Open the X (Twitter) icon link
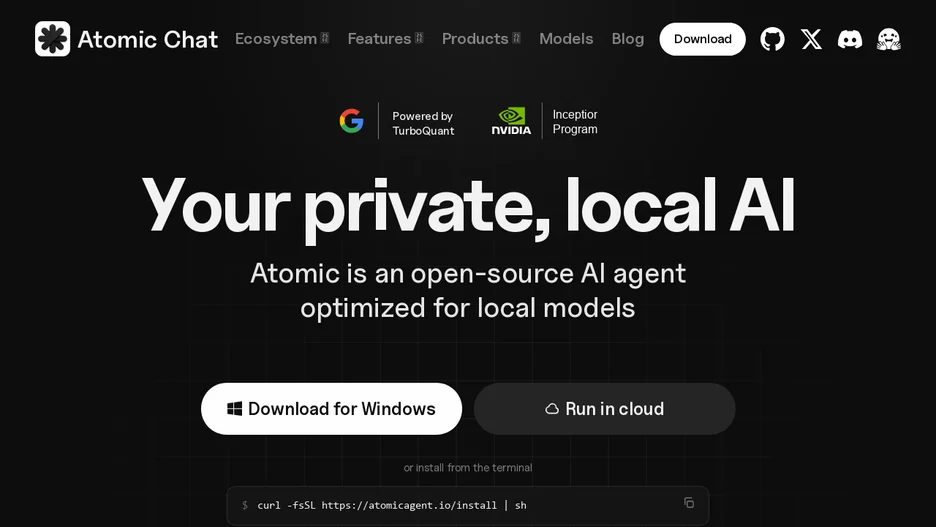Image resolution: width=936 pixels, height=527 pixels. click(x=811, y=39)
